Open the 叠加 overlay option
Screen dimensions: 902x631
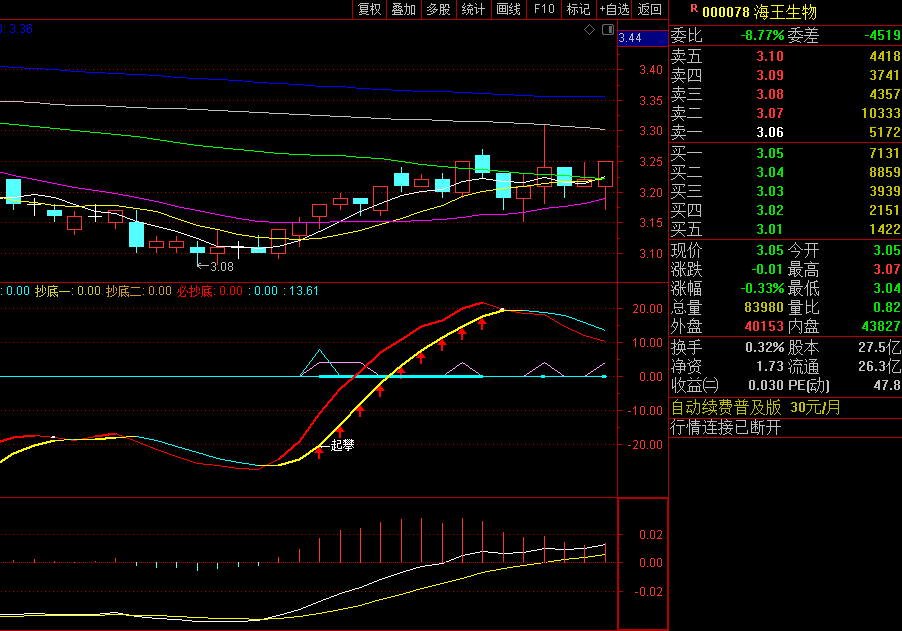click(x=404, y=9)
